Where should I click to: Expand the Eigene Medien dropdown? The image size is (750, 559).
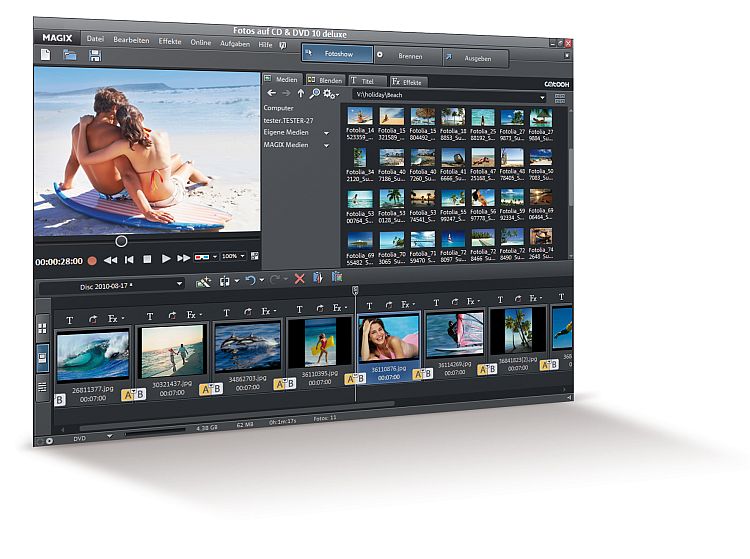pyautogui.click(x=326, y=132)
